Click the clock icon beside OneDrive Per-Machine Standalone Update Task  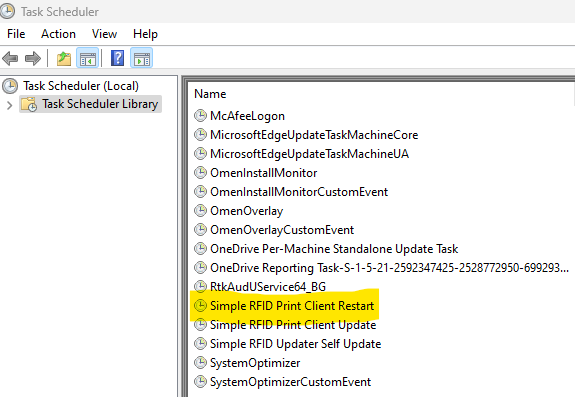pos(200,249)
